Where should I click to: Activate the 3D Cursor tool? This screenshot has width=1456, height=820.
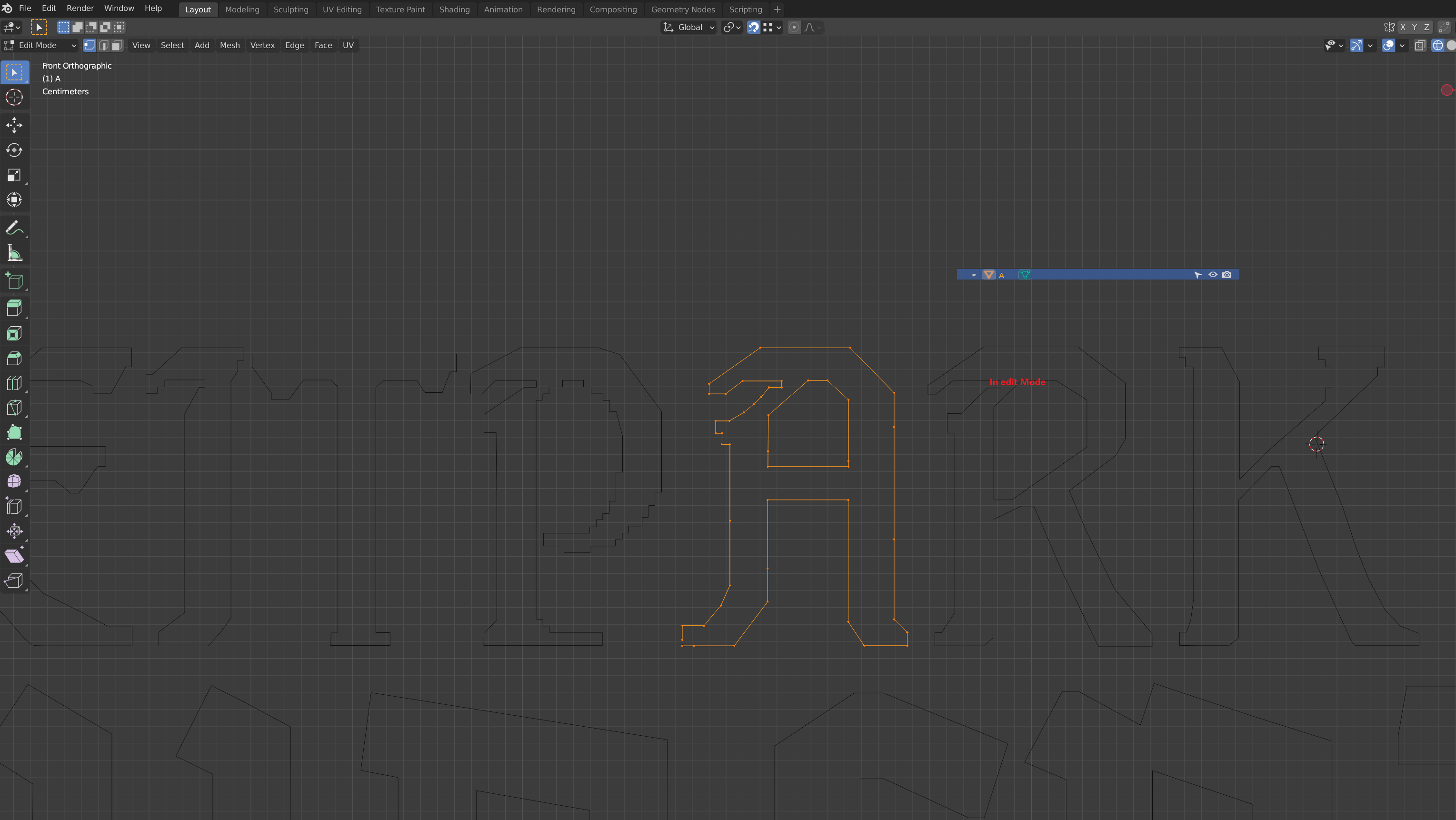click(x=14, y=97)
